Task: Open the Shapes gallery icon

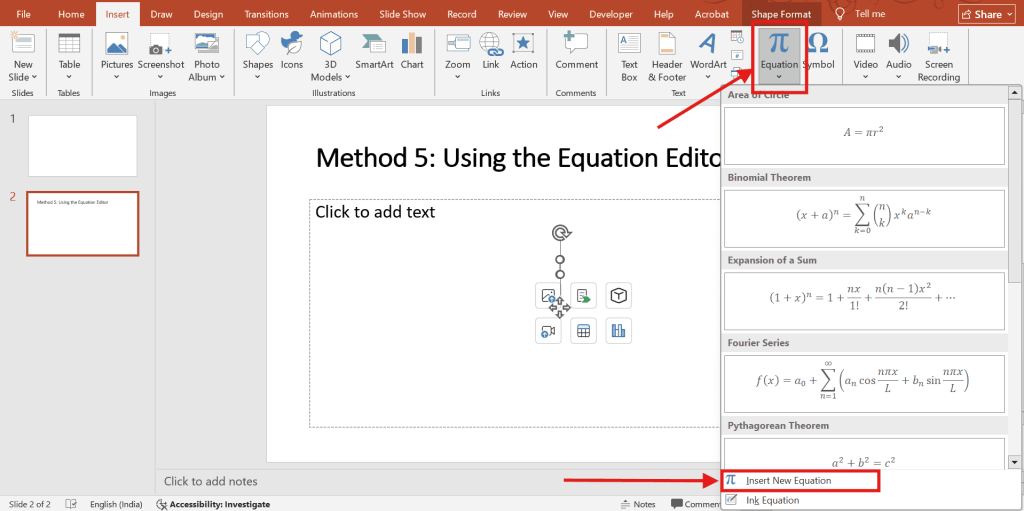Action: coord(257,45)
